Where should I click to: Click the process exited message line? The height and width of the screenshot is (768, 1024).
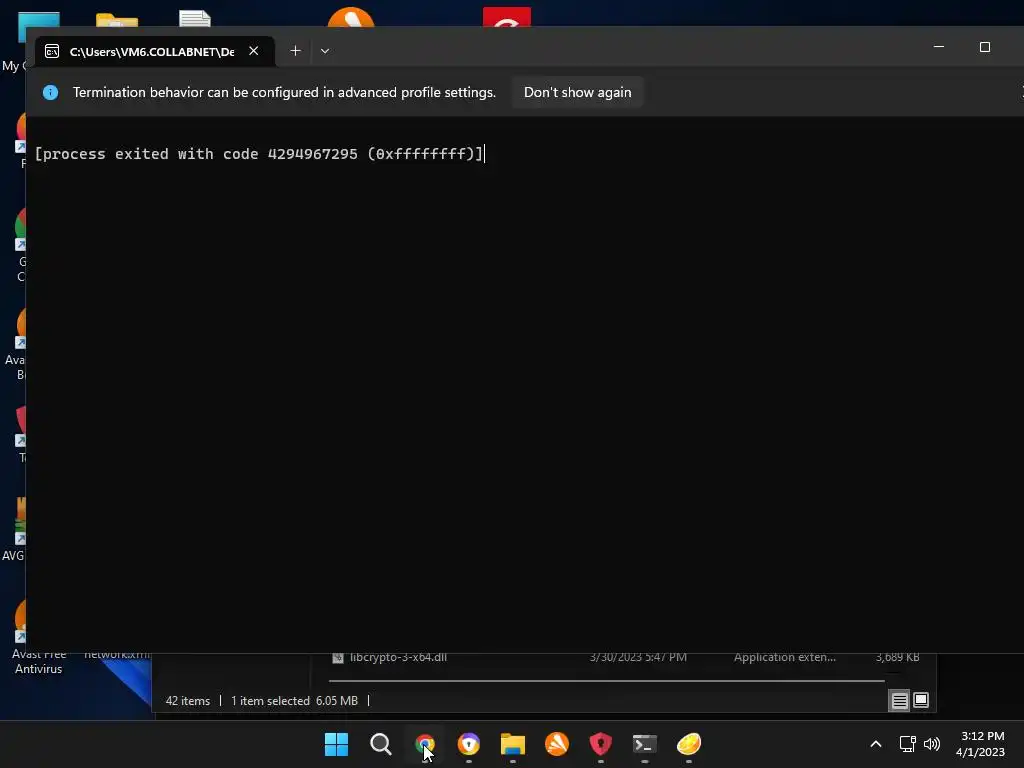click(x=259, y=154)
